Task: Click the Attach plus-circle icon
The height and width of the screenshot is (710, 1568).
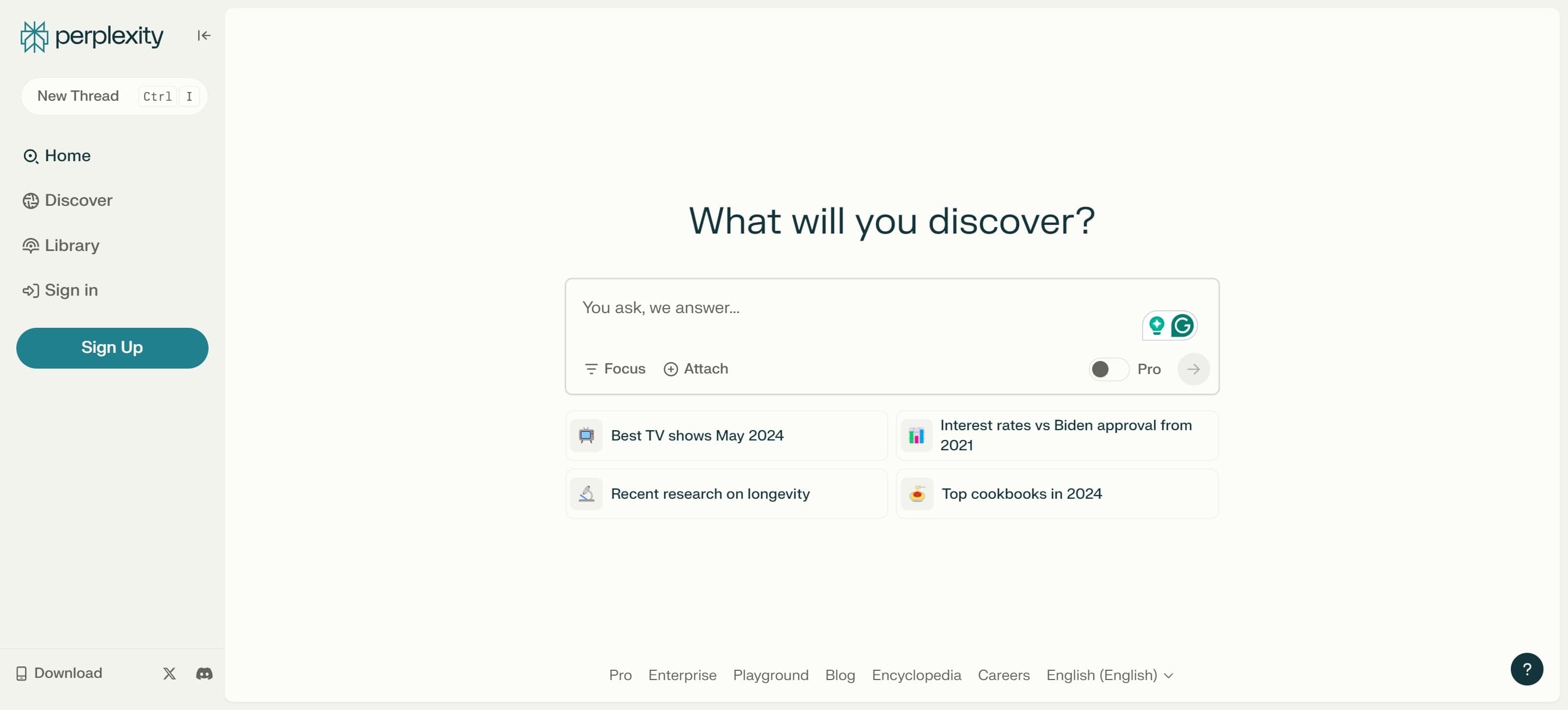Action: [670, 370]
